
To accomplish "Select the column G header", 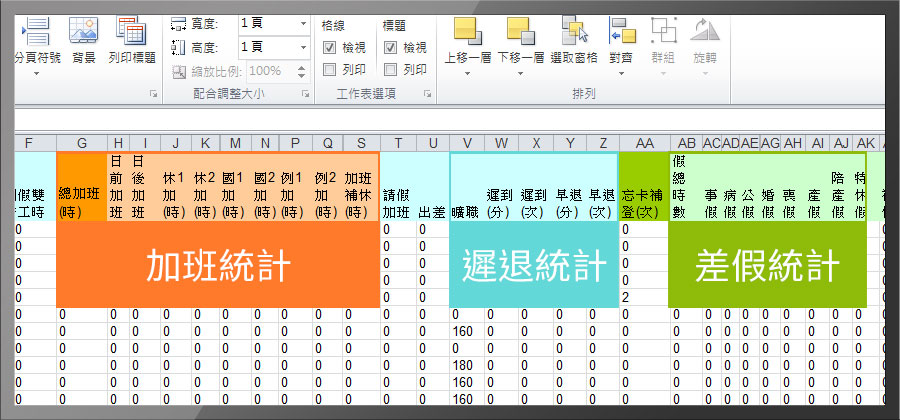I will (81, 143).
